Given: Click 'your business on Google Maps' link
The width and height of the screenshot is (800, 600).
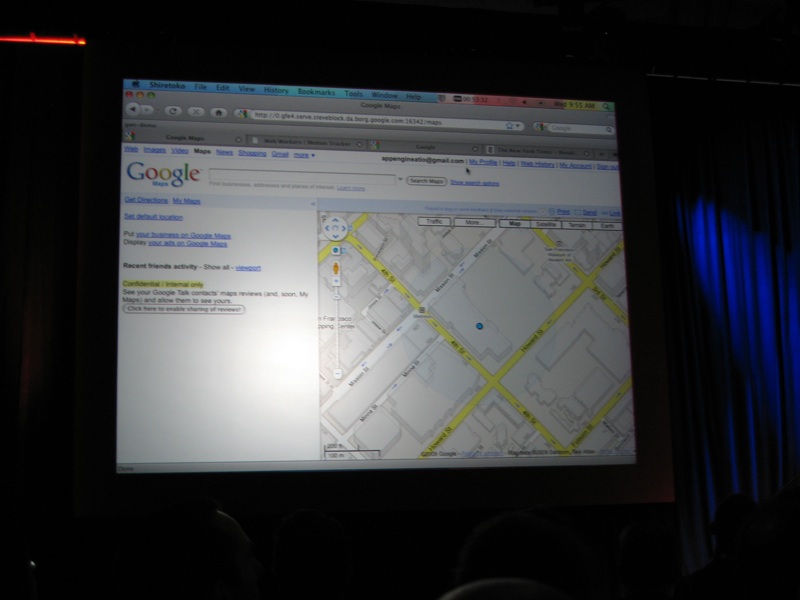Looking at the screenshot, I should 183,235.
